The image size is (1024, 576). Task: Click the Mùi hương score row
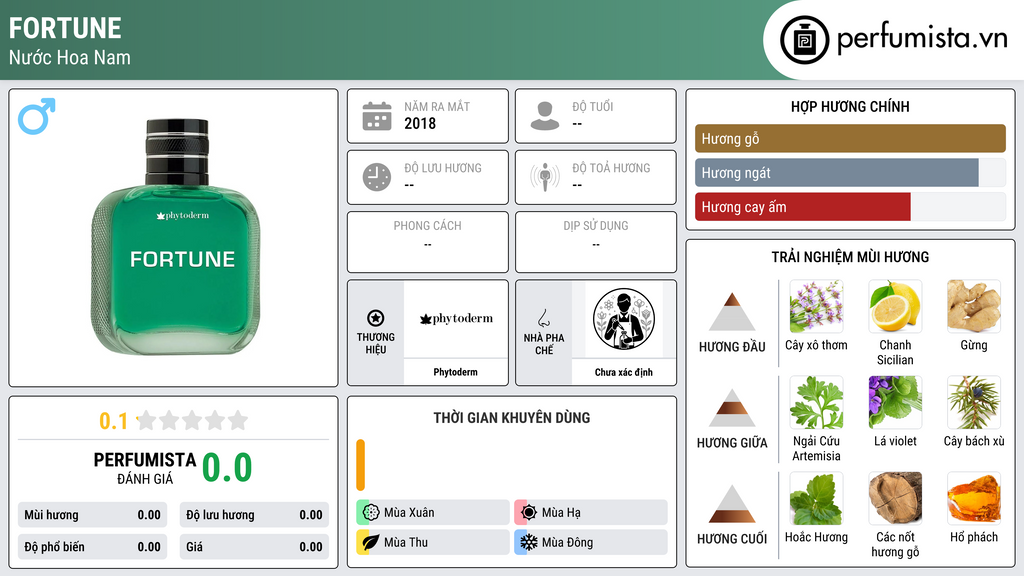92,515
